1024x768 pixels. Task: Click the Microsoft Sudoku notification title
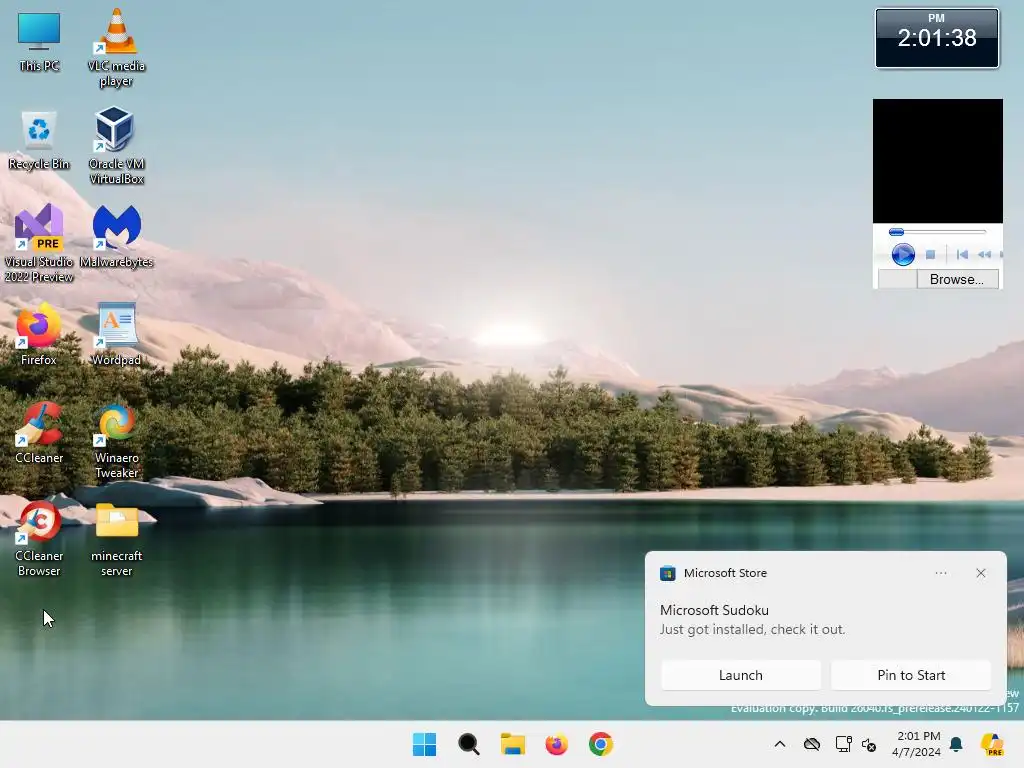click(714, 610)
